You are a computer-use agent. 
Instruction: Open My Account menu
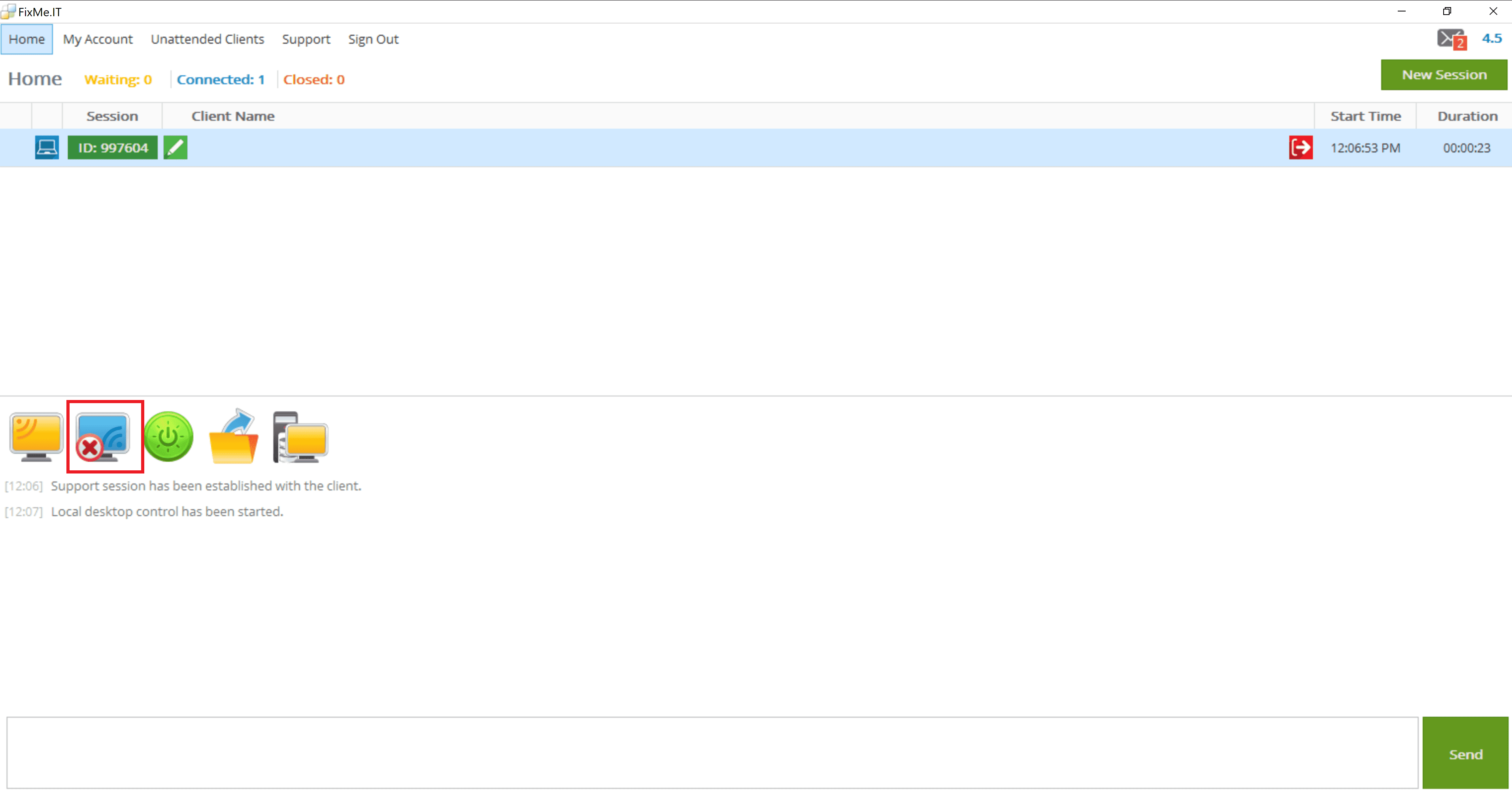coord(97,40)
